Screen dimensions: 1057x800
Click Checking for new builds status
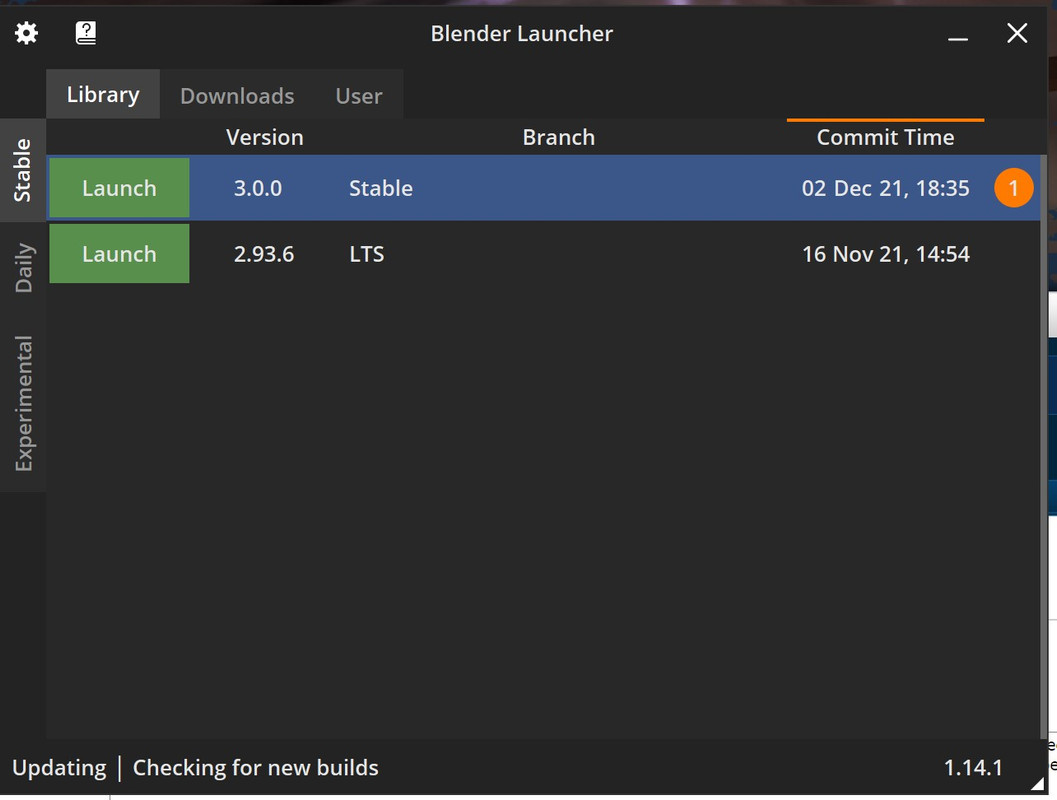coord(255,768)
